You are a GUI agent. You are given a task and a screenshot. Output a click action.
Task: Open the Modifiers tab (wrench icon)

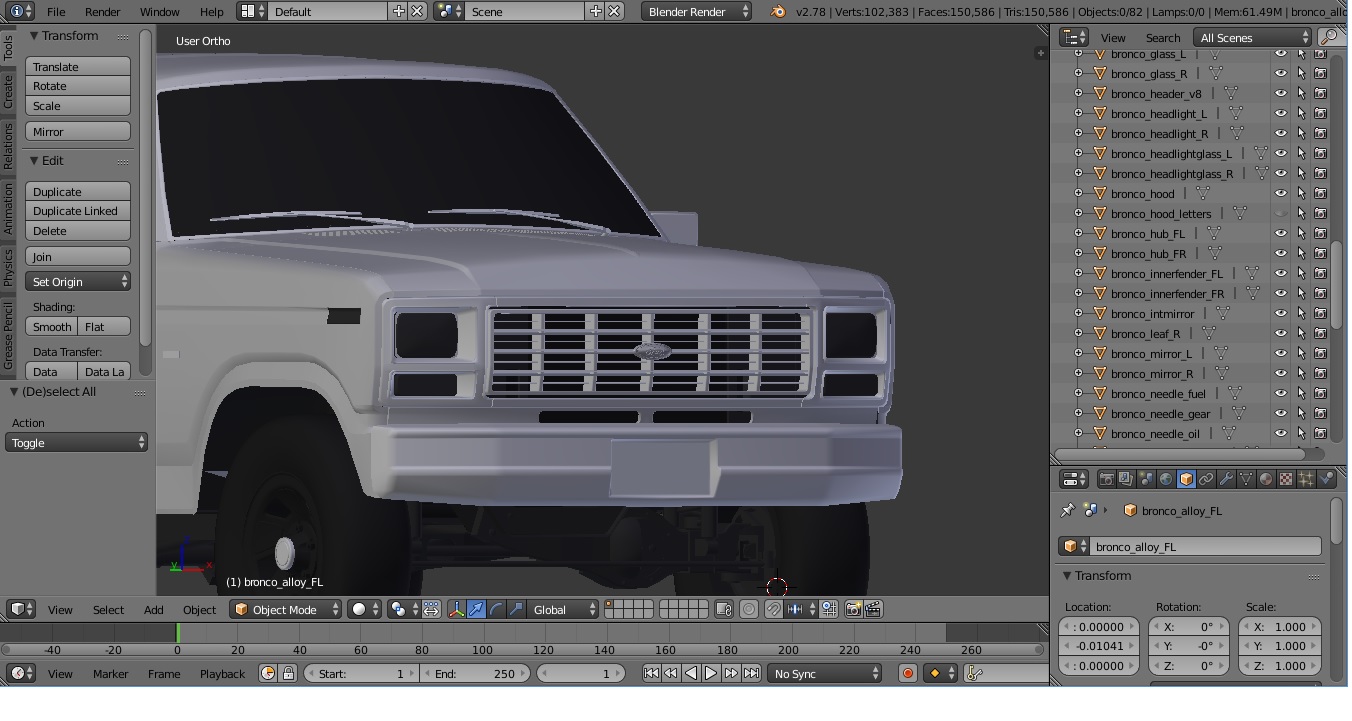pyautogui.click(x=1226, y=479)
